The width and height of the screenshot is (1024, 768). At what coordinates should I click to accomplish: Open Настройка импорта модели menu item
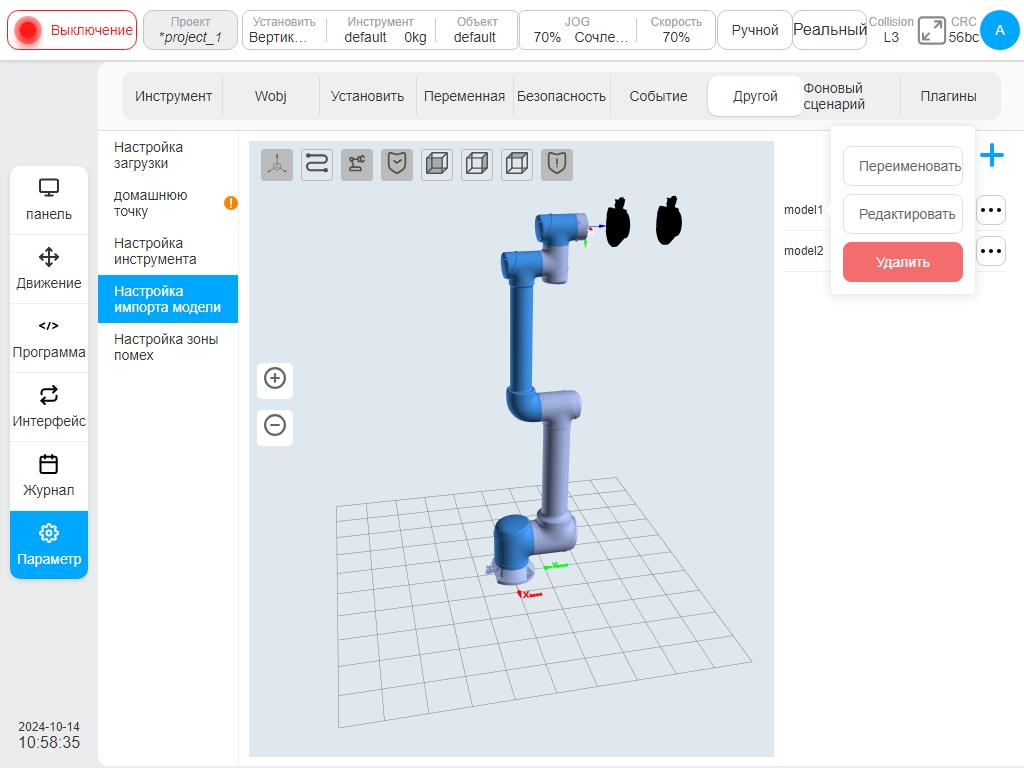click(168, 299)
